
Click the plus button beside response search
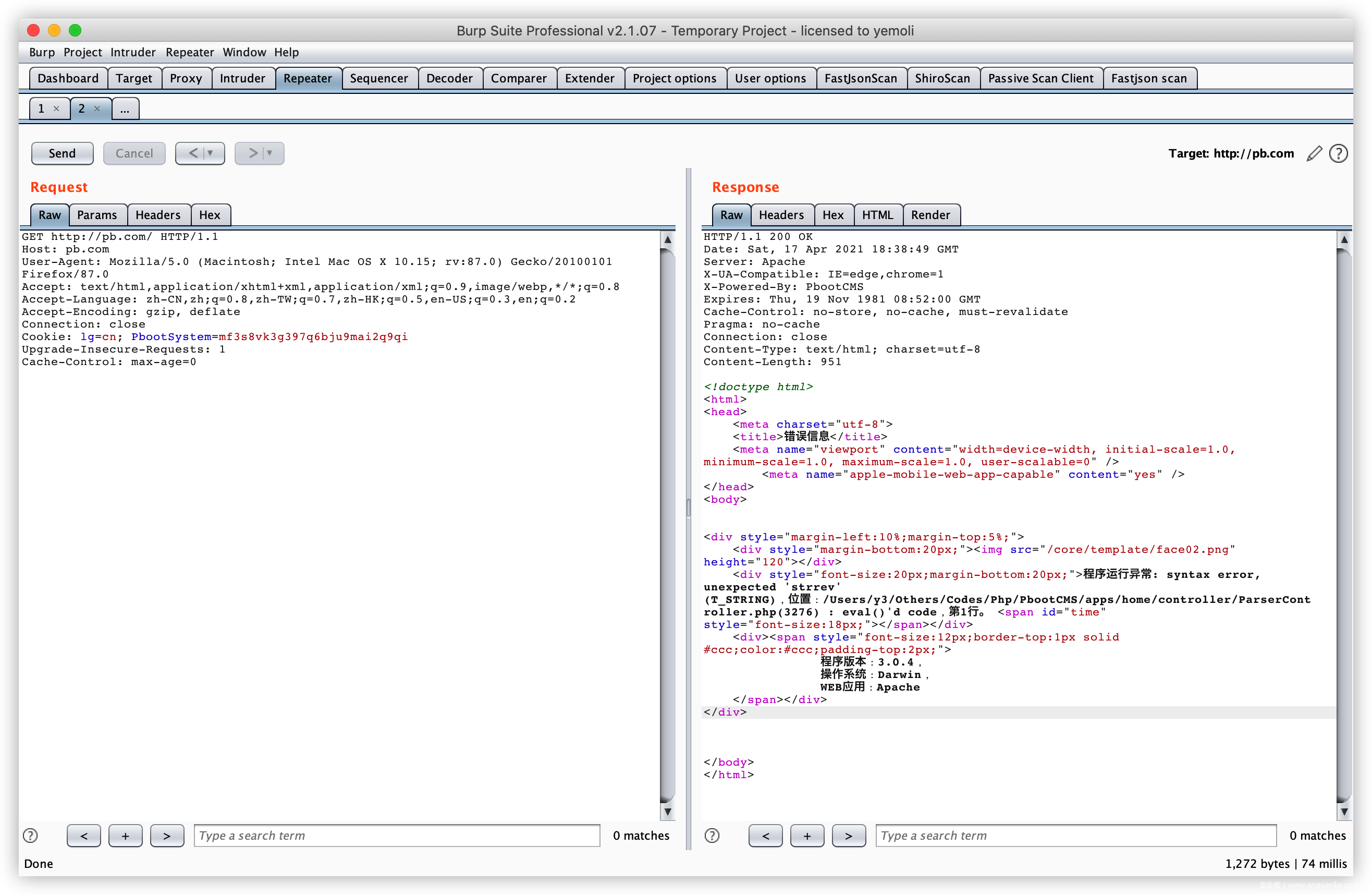tap(806, 836)
